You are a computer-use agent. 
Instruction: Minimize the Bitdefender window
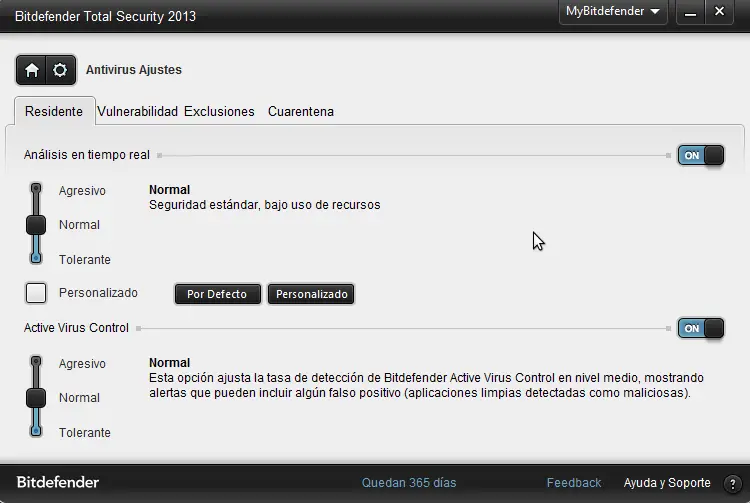click(690, 12)
